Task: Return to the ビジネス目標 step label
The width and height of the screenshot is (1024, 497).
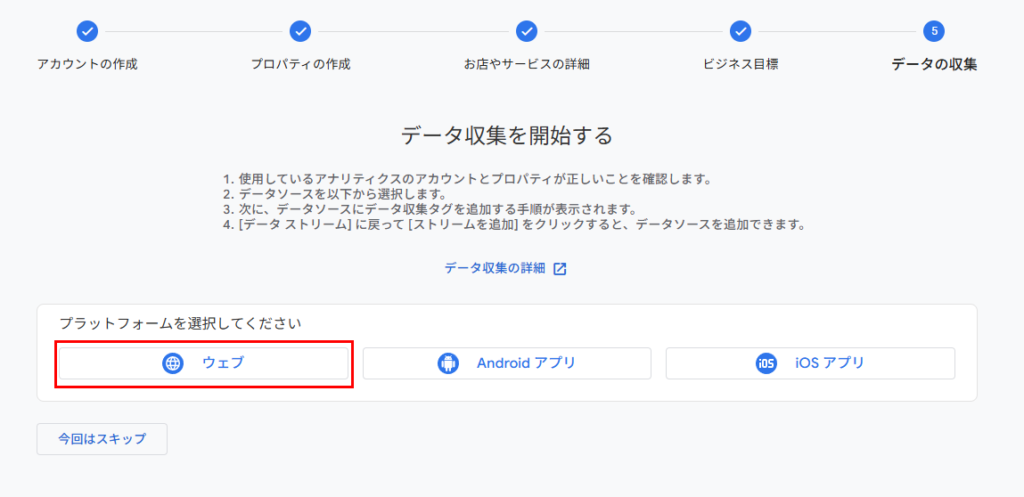Action: [740, 65]
